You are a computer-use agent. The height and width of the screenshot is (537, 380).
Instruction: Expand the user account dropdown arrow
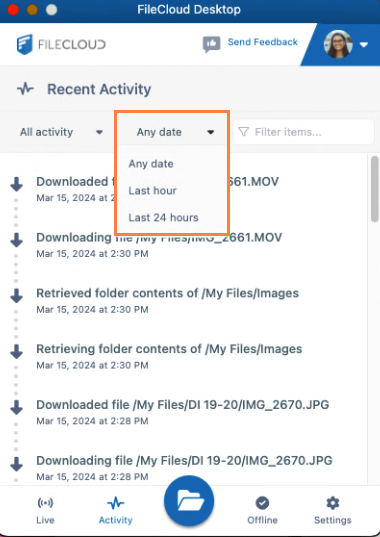tap(364, 45)
